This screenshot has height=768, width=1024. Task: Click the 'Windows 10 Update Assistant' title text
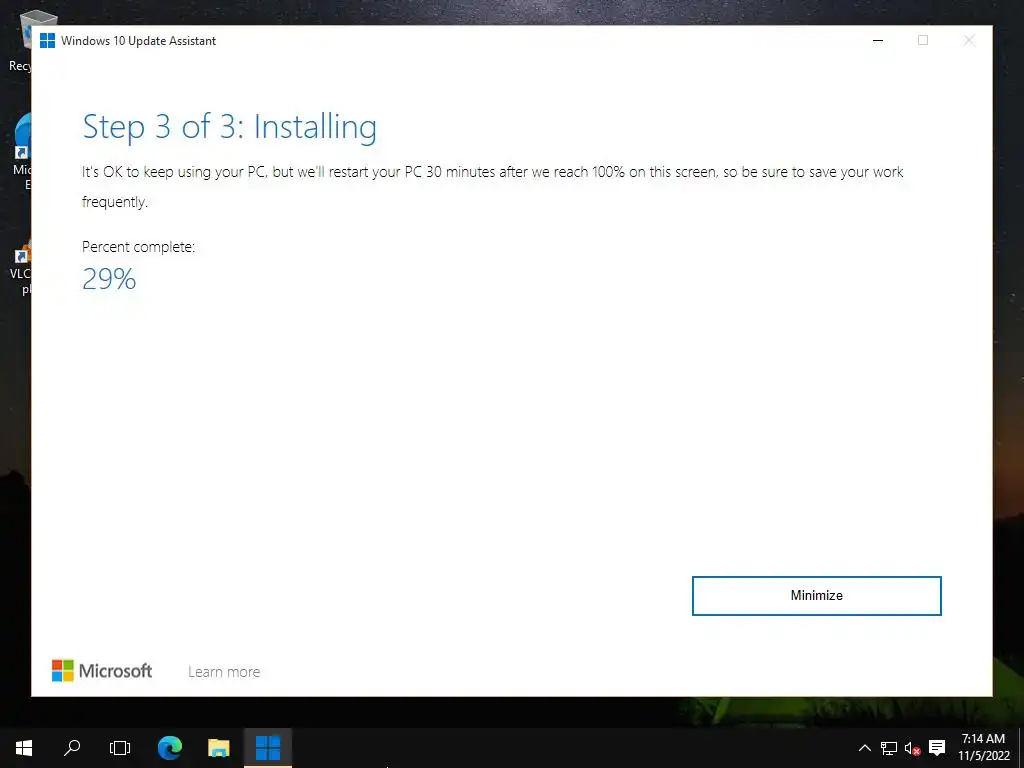pos(138,40)
